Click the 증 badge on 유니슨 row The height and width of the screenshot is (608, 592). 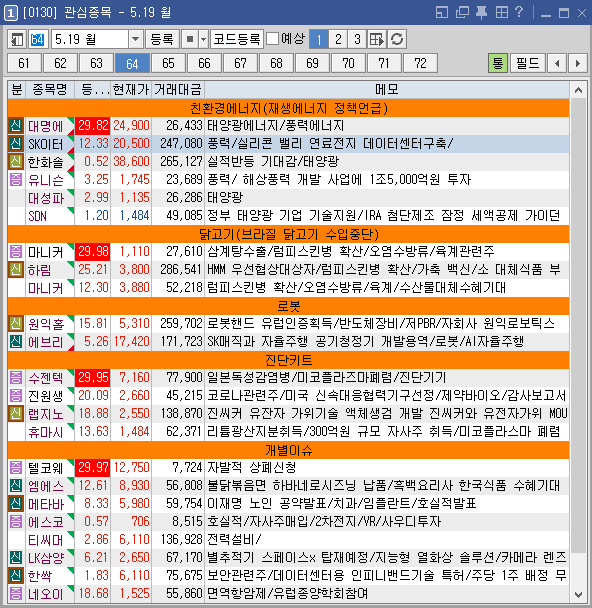(x=16, y=180)
